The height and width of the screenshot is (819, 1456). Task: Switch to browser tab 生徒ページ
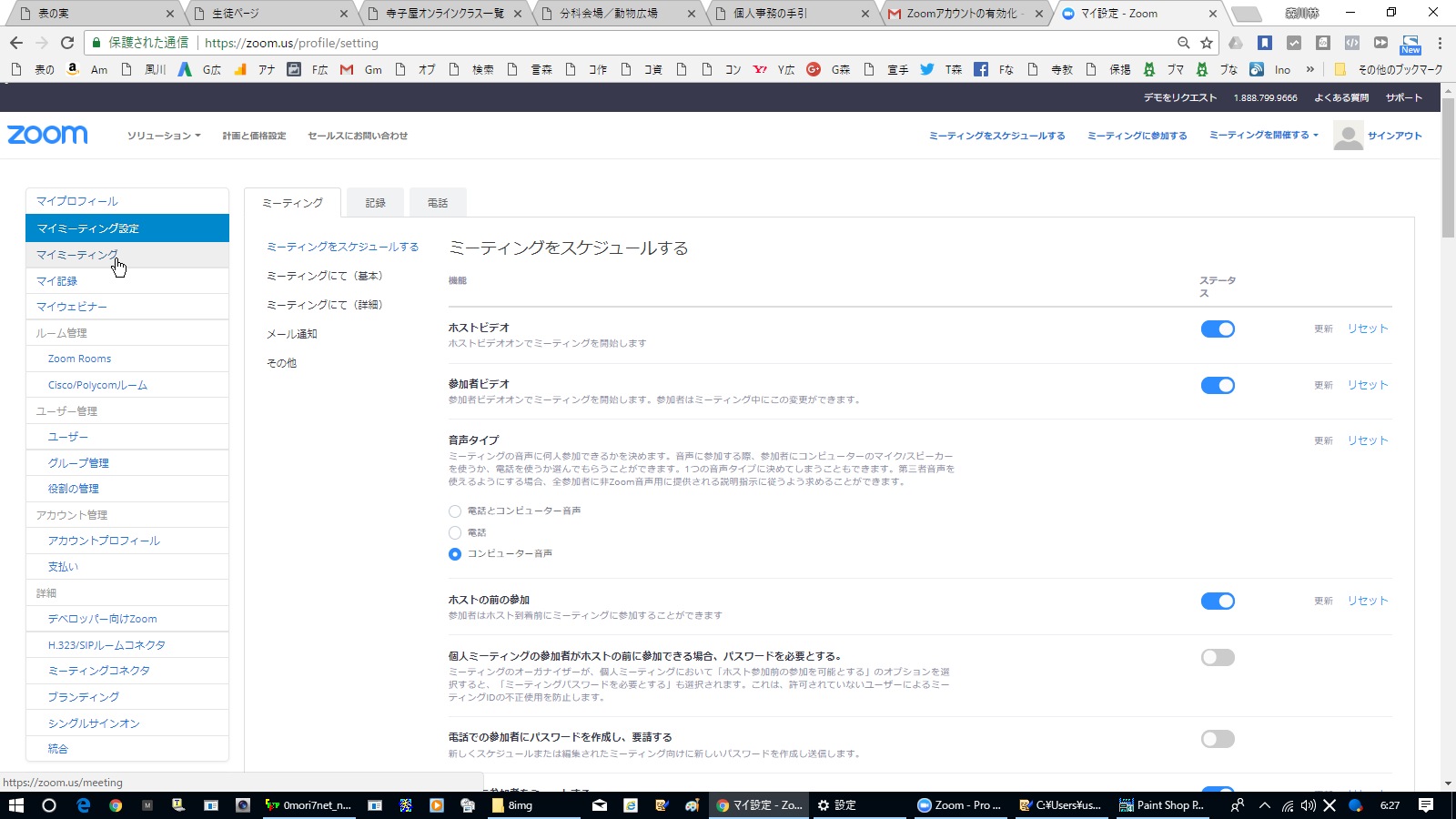click(x=268, y=14)
